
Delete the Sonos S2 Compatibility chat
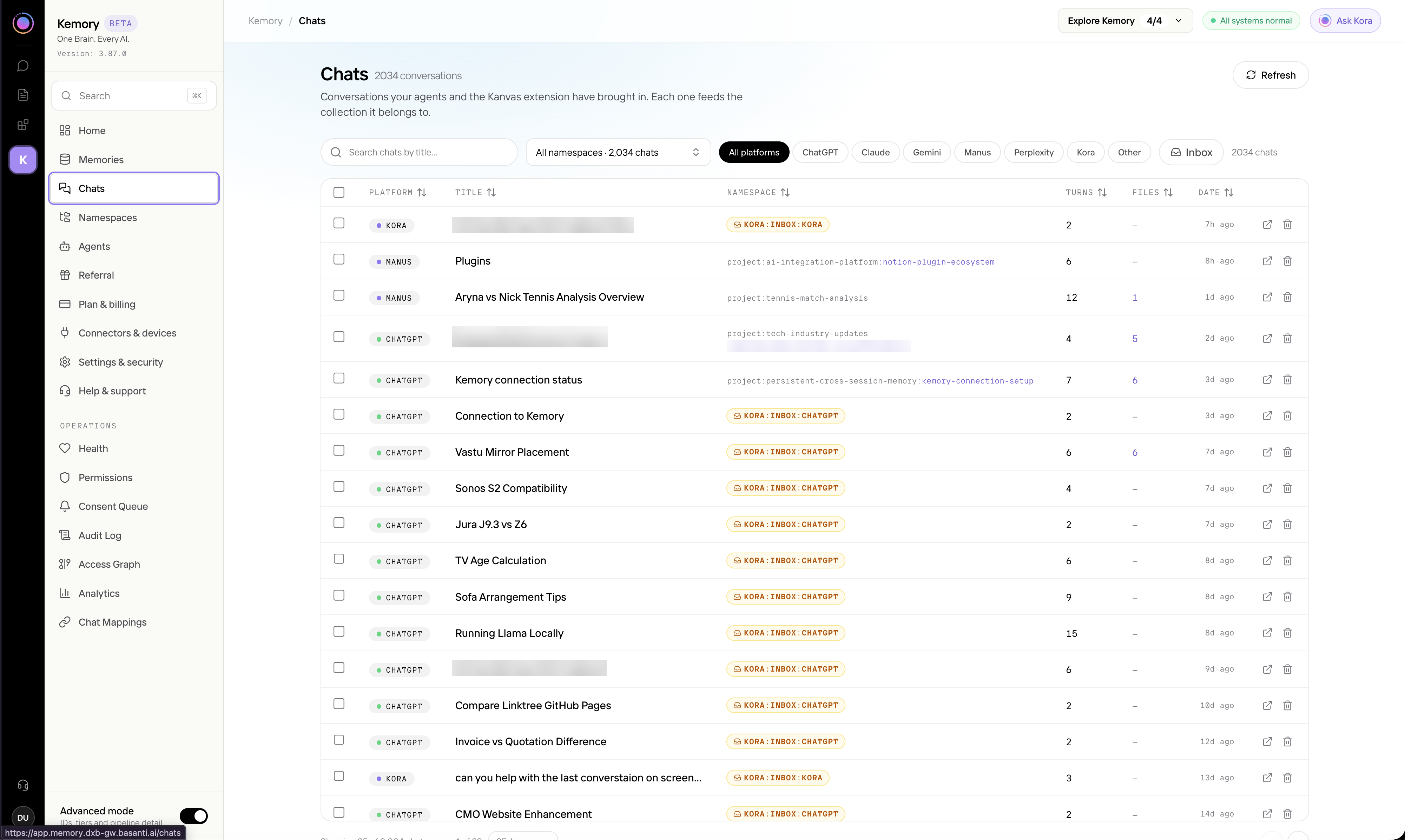pyautogui.click(x=1287, y=488)
